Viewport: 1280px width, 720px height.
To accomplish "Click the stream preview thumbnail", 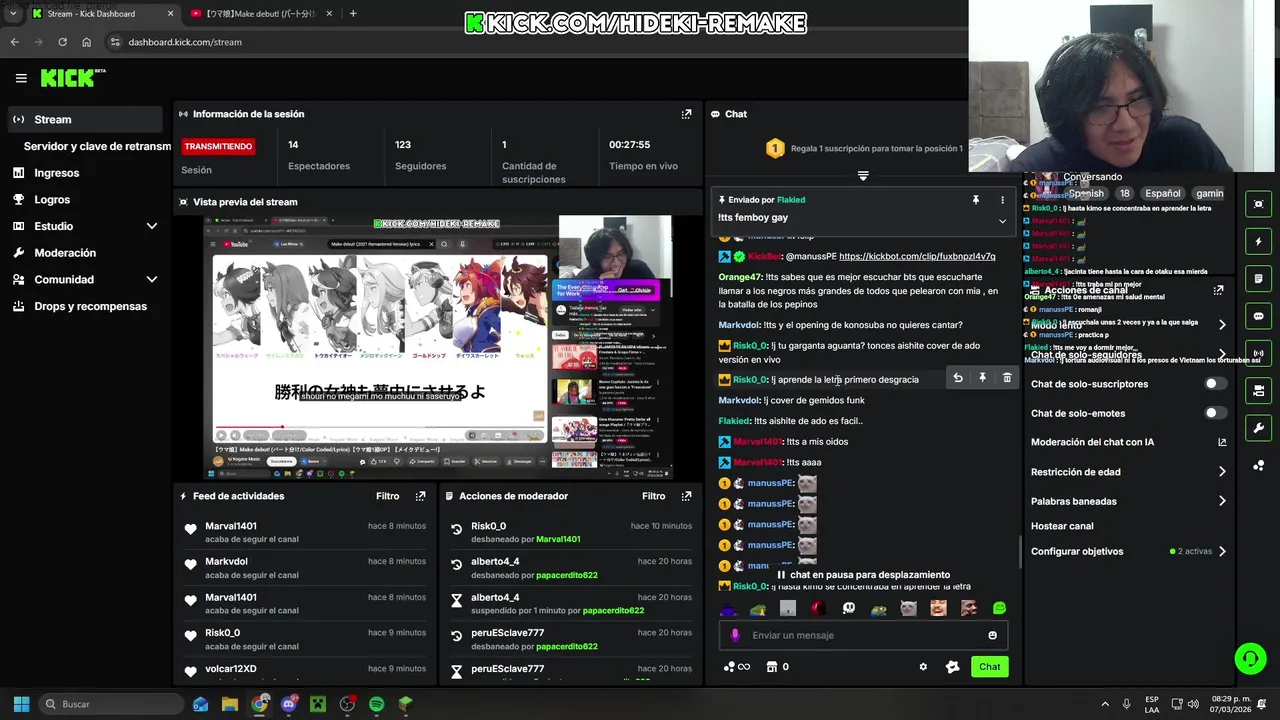I will pos(438,347).
